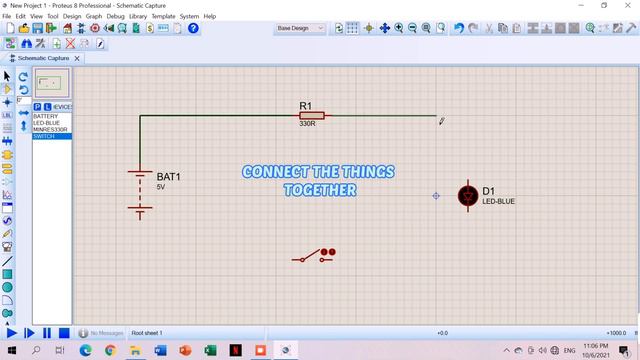The image size is (640, 360).
Task: Select the 2D box graphics tool
Action: pyautogui.click(x=7, y=274)
